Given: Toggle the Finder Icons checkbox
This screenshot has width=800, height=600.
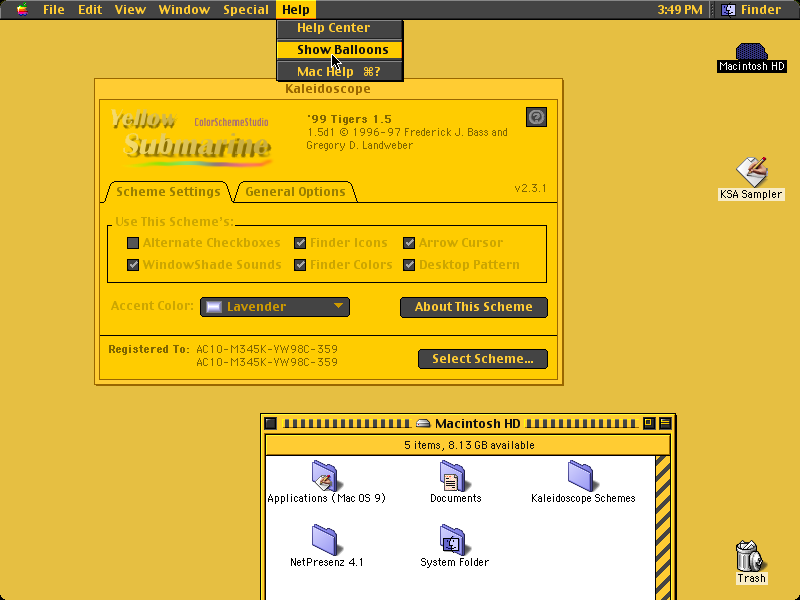Looking at the screenshot, I should tap(300, 243).
